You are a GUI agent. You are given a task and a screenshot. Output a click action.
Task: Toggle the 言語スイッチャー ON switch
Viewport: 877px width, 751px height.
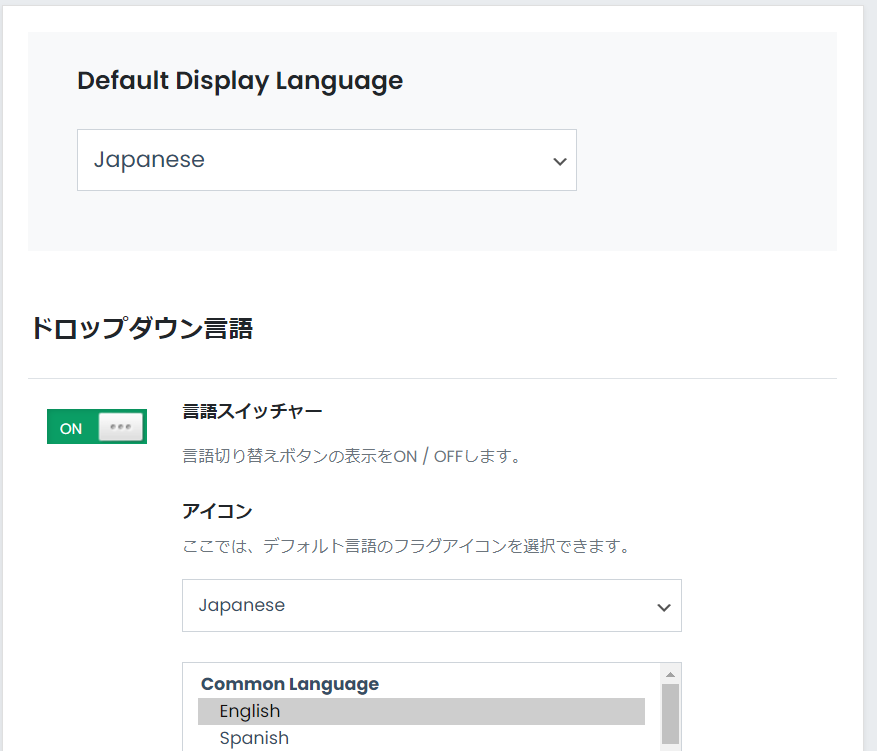click(x=97, y=427)
